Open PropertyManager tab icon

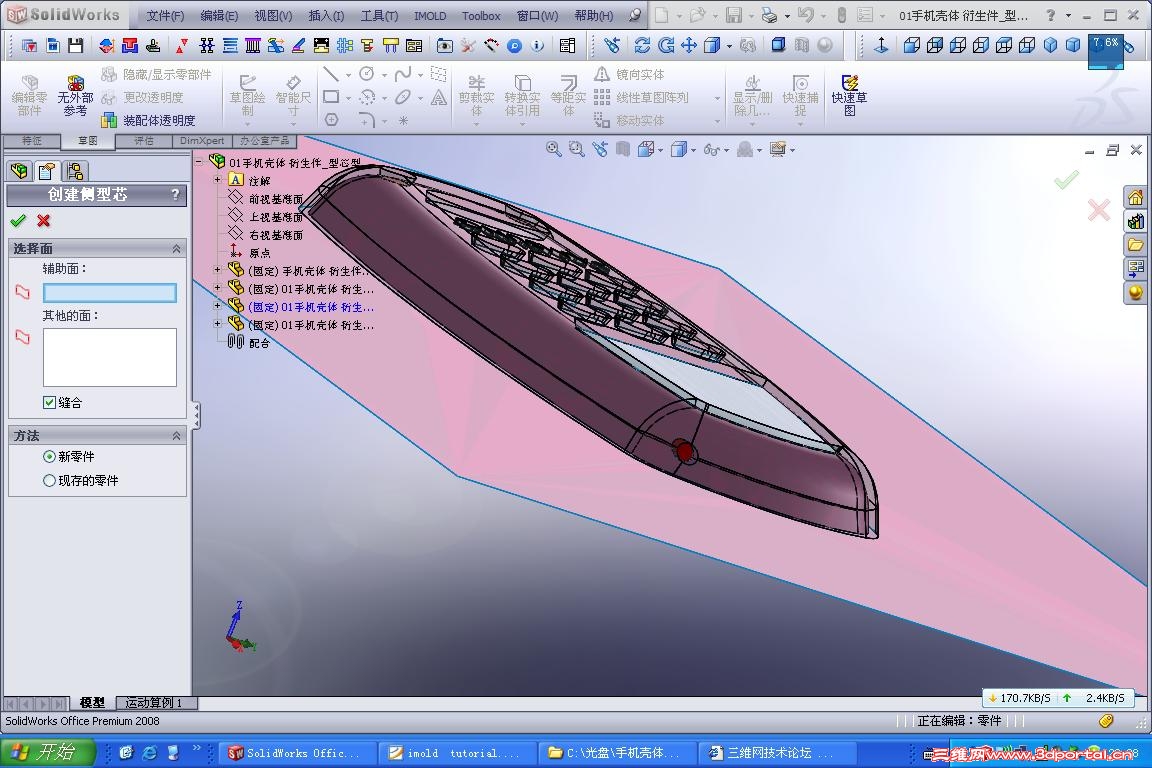click(x=47, y=171)
